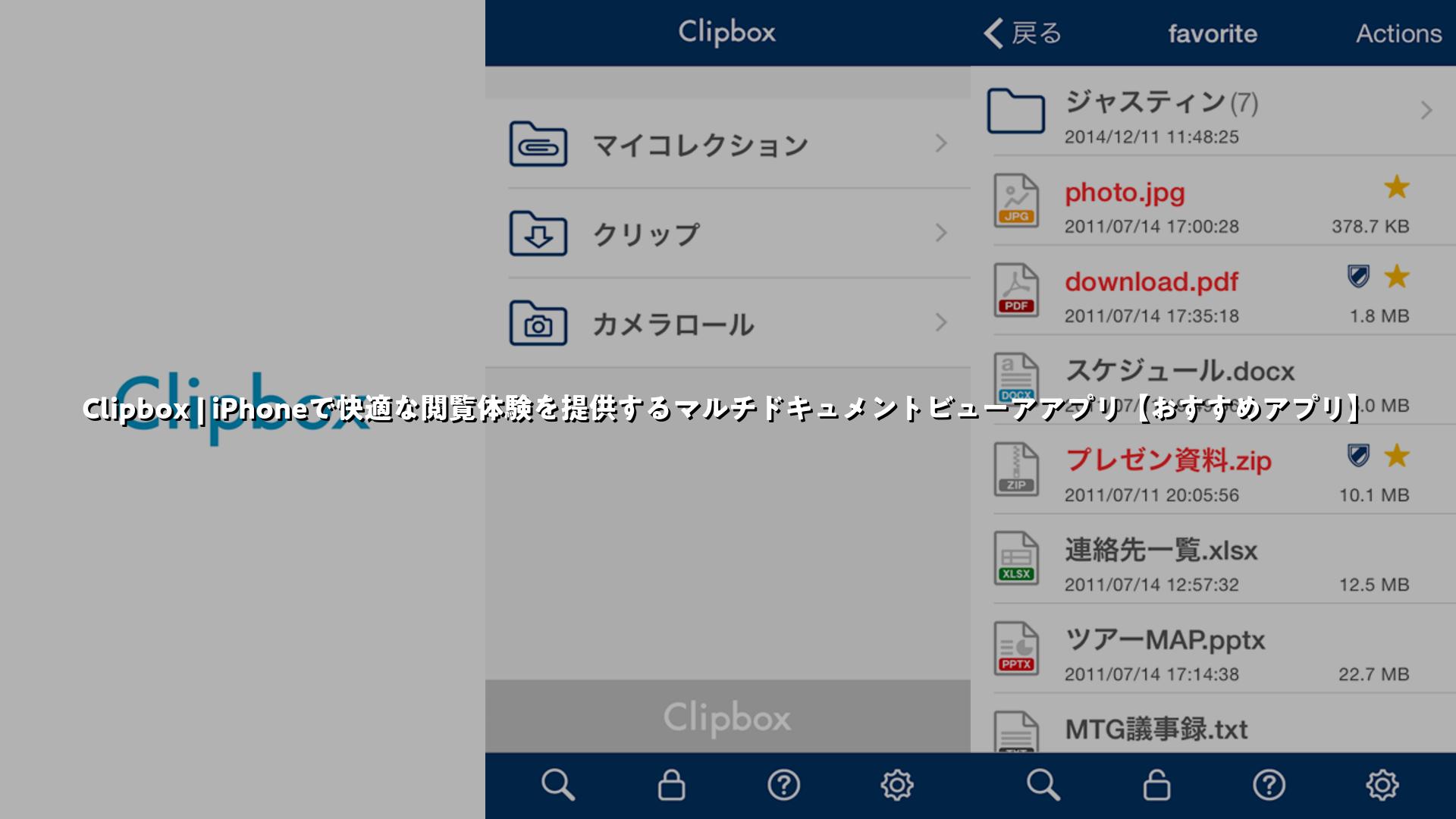Open settings gear in favorite panel toolbar

pyautogui.click(x=1382, y=785)
